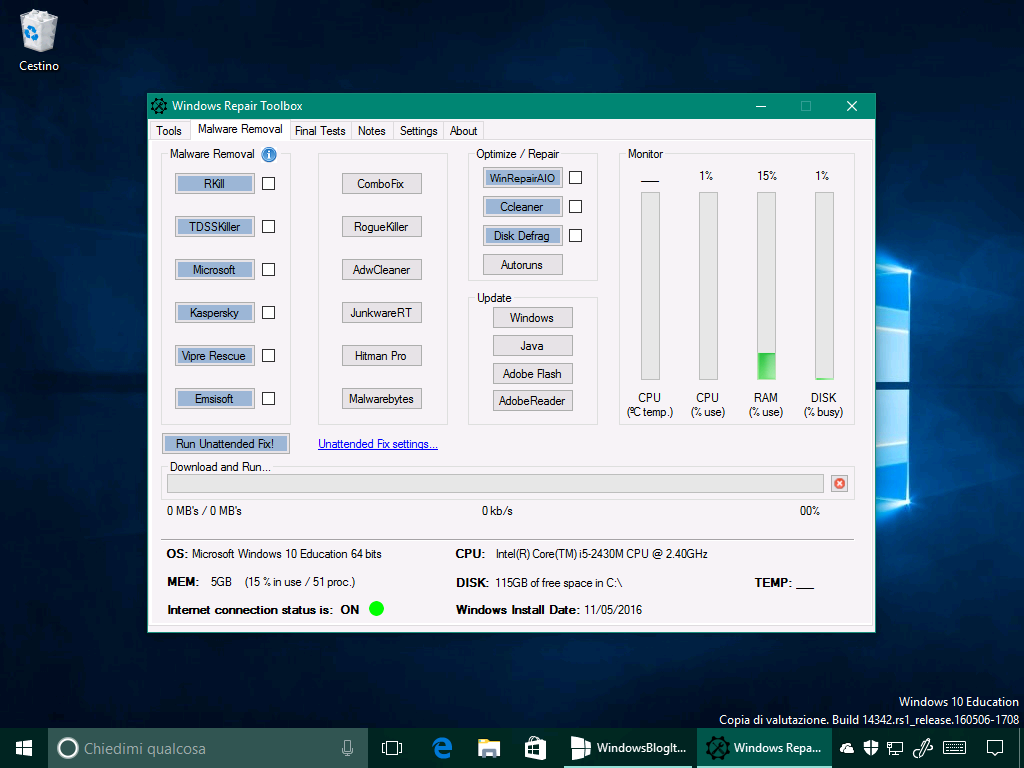Enable the Disk Defrag checkbox

(575, 236)
